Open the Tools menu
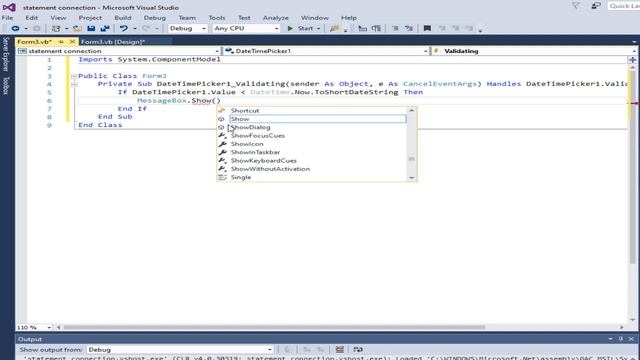This screenshot has height=360, width=640. [x=217, y=18]
